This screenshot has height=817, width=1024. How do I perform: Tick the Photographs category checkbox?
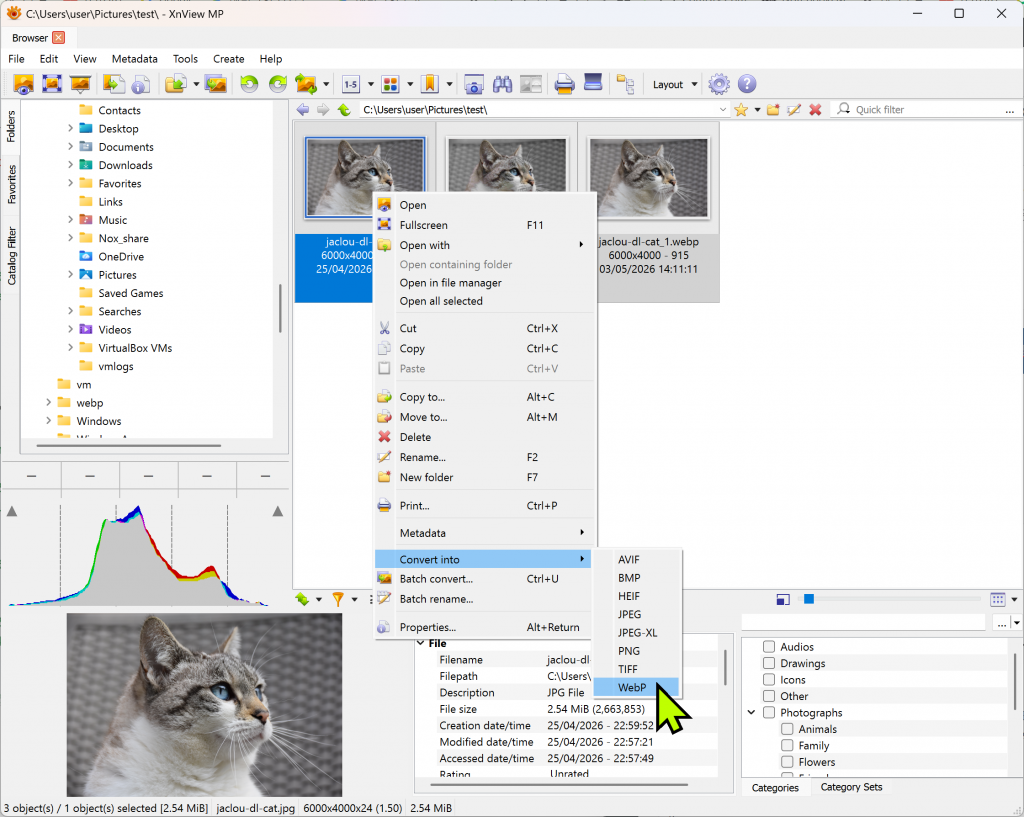pos(769,713)
